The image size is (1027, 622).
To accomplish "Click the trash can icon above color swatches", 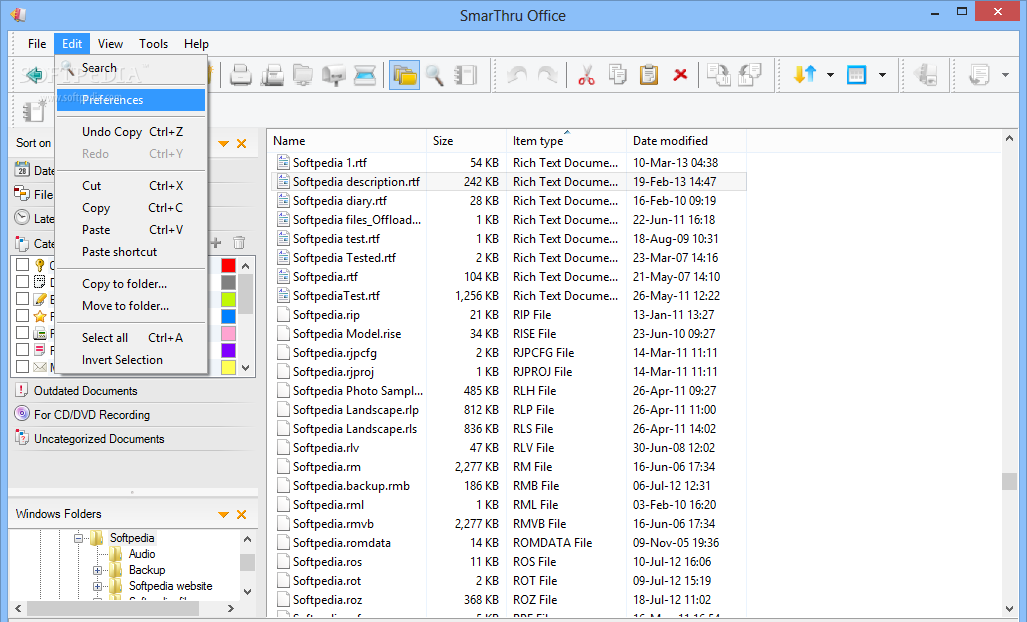I will (239, 243).
